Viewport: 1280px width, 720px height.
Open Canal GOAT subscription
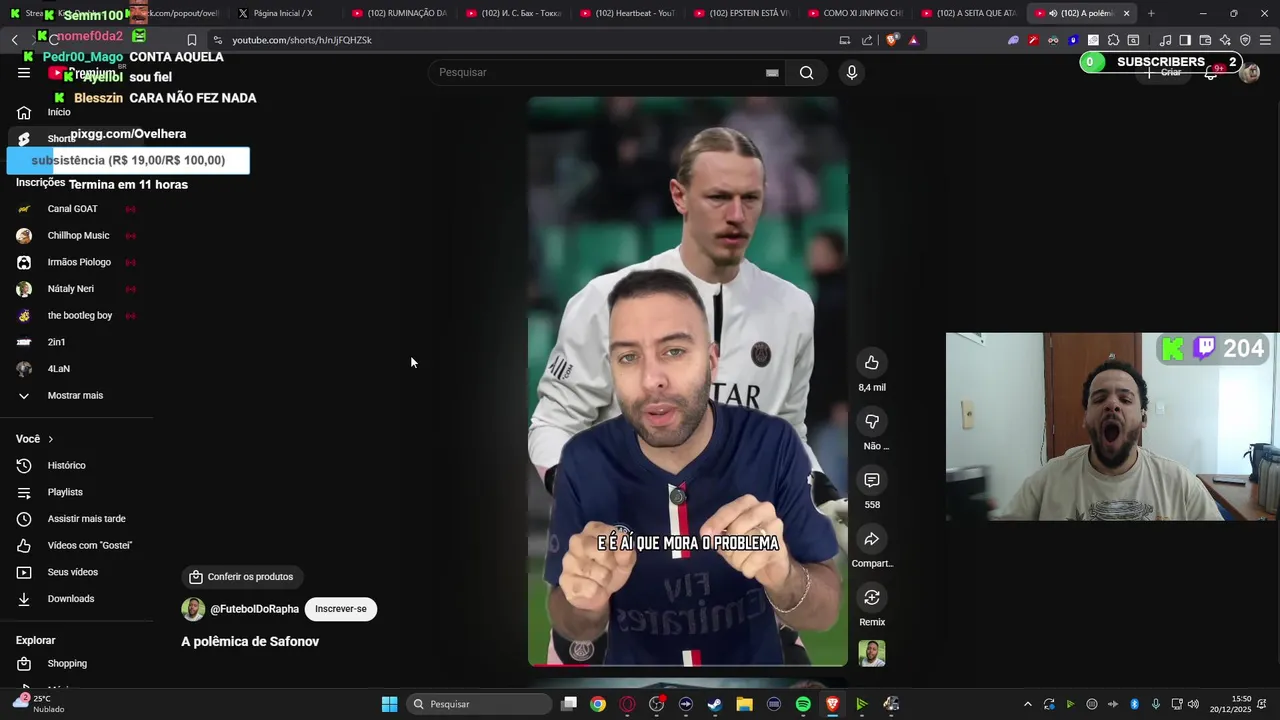(x=73, y=209)
